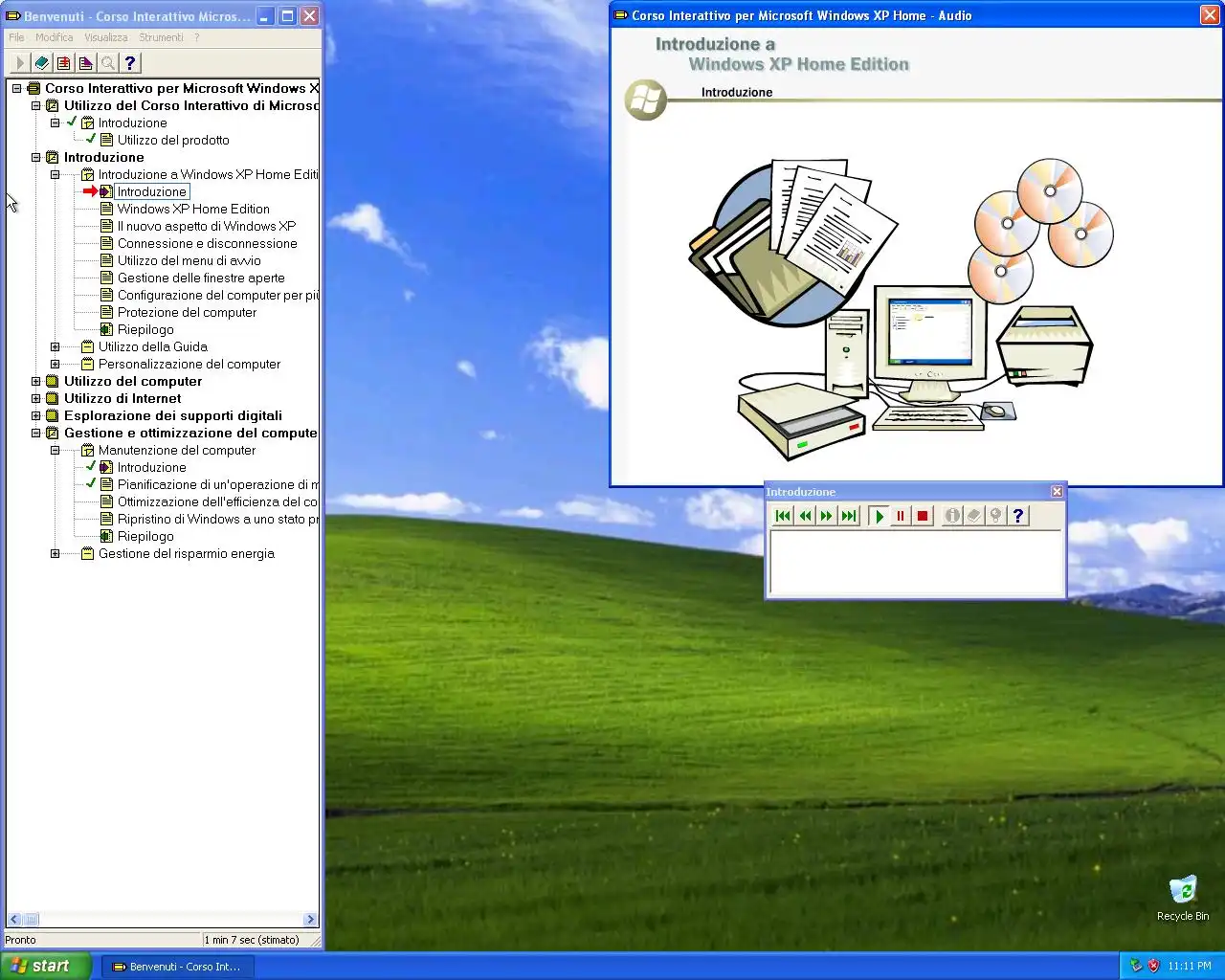The height and width of the screenshot is (980, 1225).
Task: Open Recycle Bin icon on desktop
Action: [x=1183, y=898]
